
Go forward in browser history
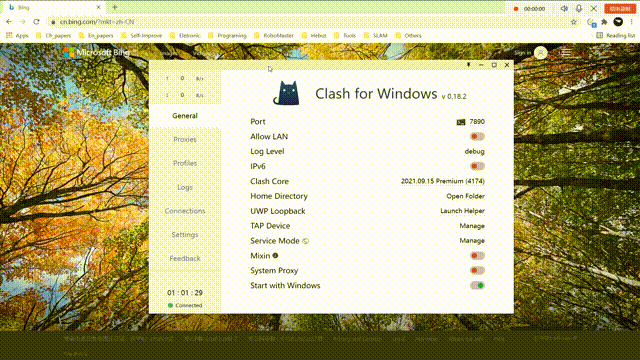22,22
